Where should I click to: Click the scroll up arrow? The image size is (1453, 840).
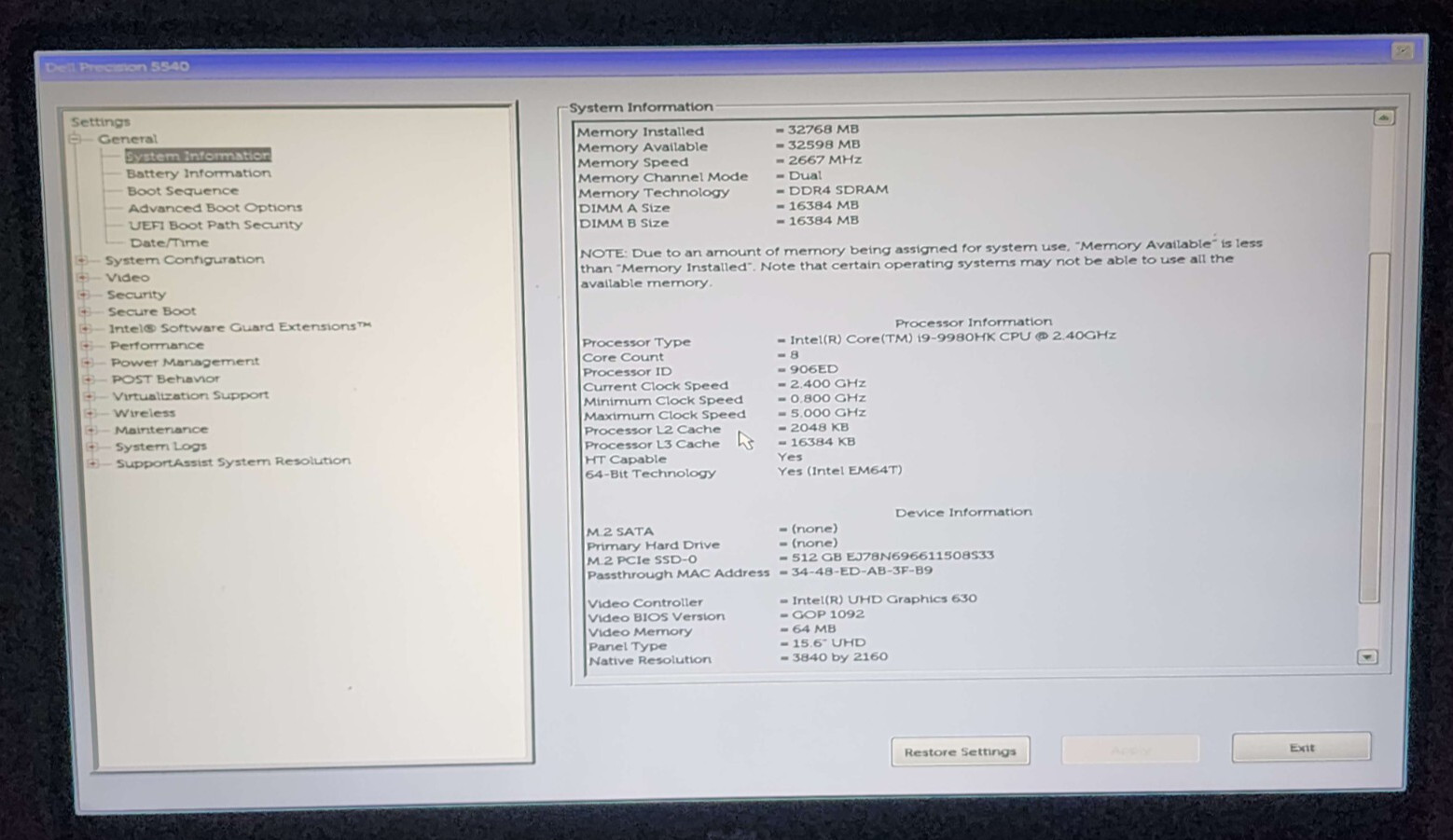click(x=1384, y=118)
